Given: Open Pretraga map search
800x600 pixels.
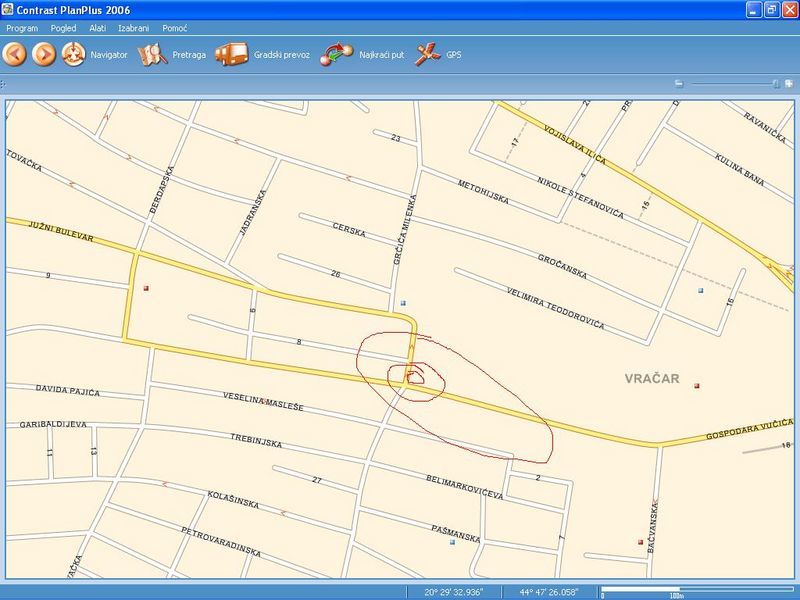Looking at the screenshot, I should pyautogui.click(x=153, y=54).
